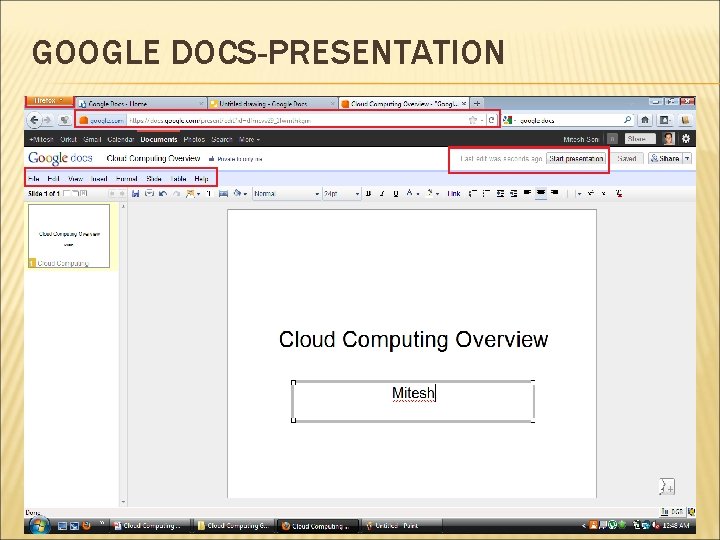720x540 pixels.
Task: Open the Firefox menu button
Action: tap(49, 101)
